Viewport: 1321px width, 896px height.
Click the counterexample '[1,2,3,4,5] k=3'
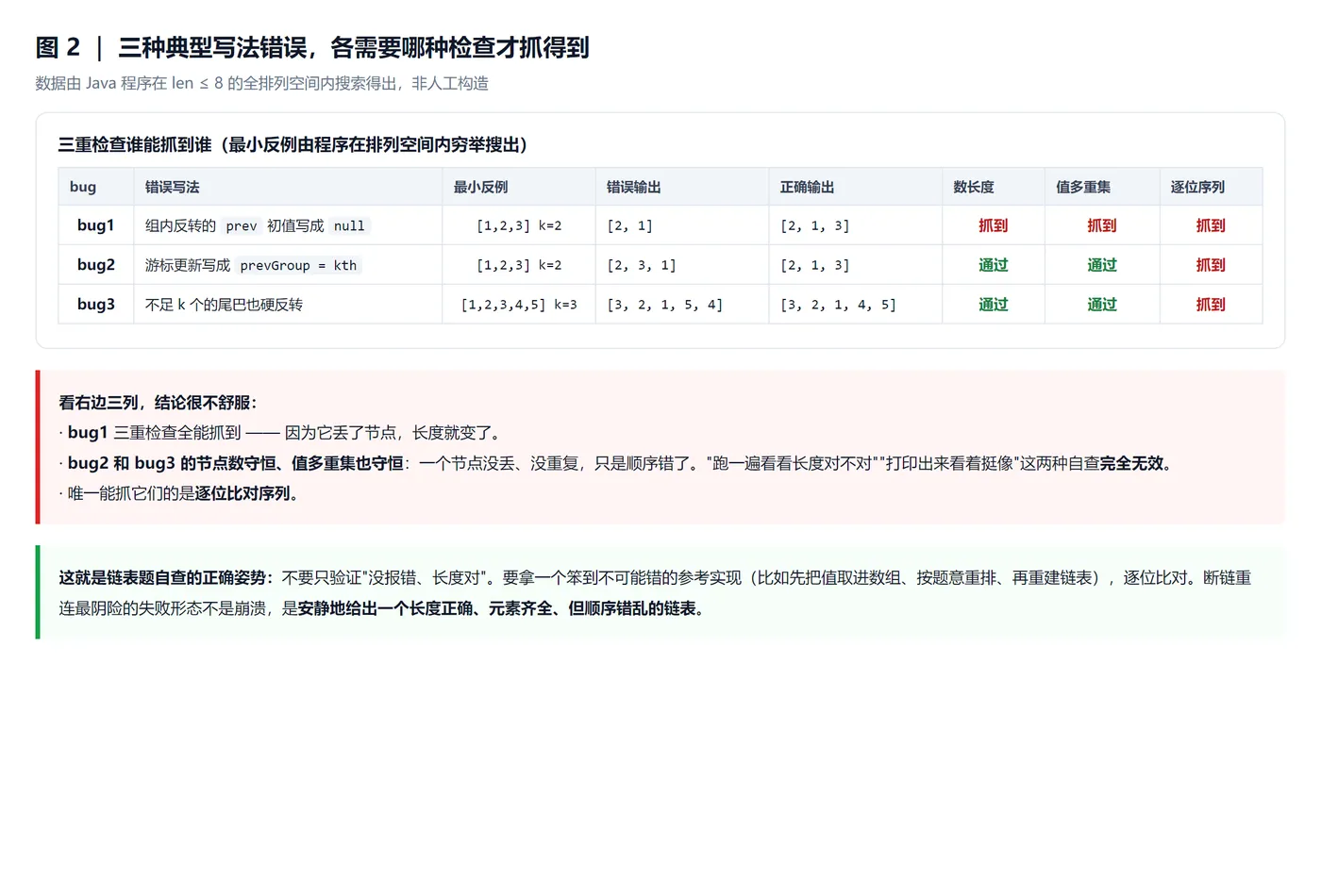click(x=519, y=305)
